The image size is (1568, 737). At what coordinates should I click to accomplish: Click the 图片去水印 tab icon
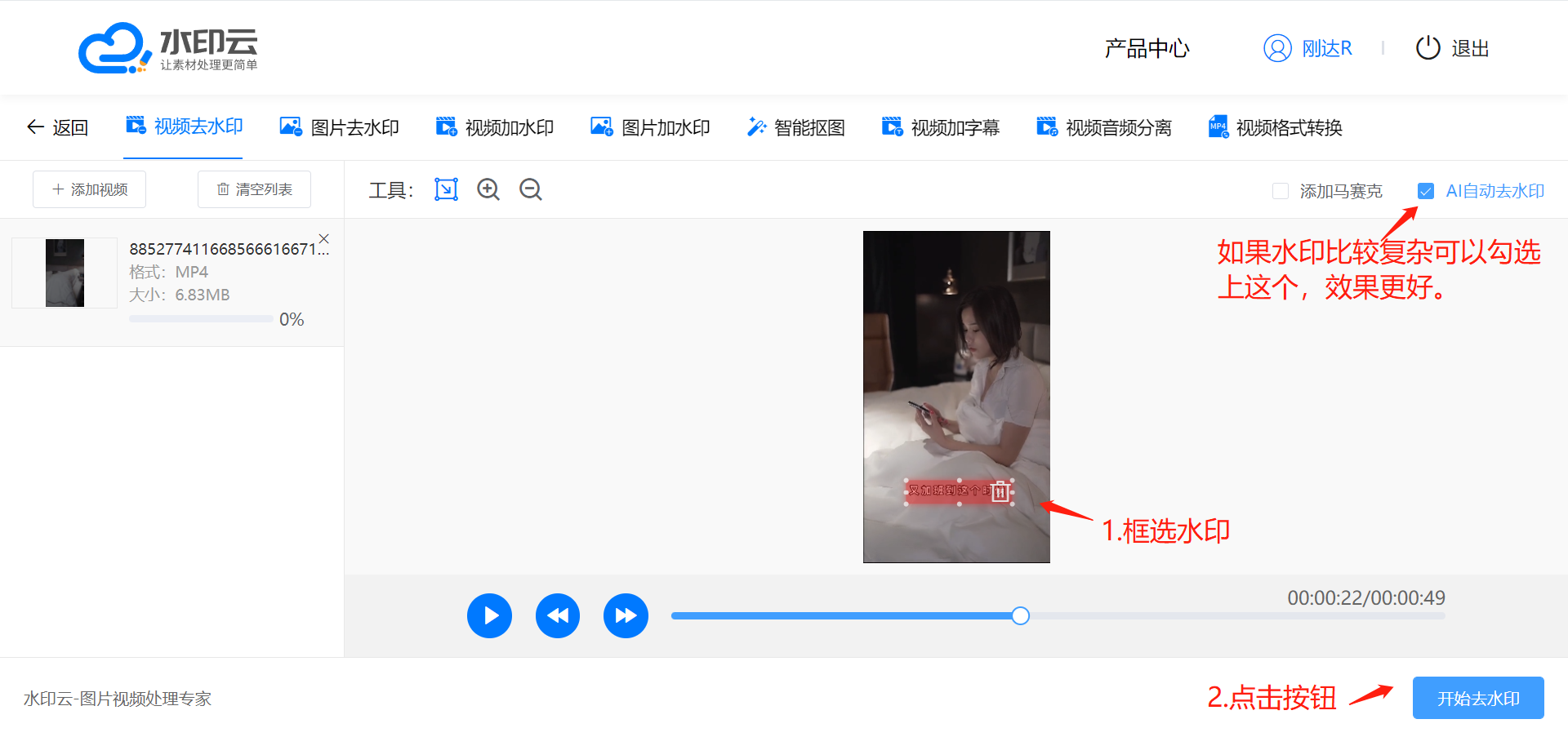[x=291, y=127]
